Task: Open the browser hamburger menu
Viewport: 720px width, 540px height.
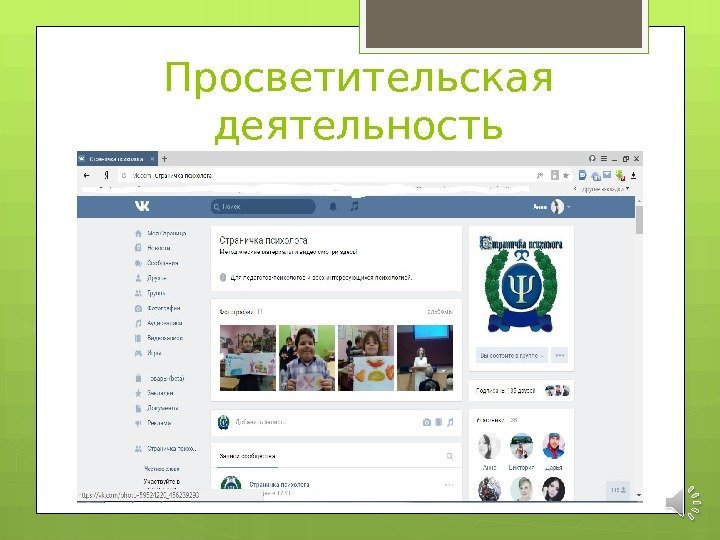Action: pyautogui.click(x=604, y=158)
